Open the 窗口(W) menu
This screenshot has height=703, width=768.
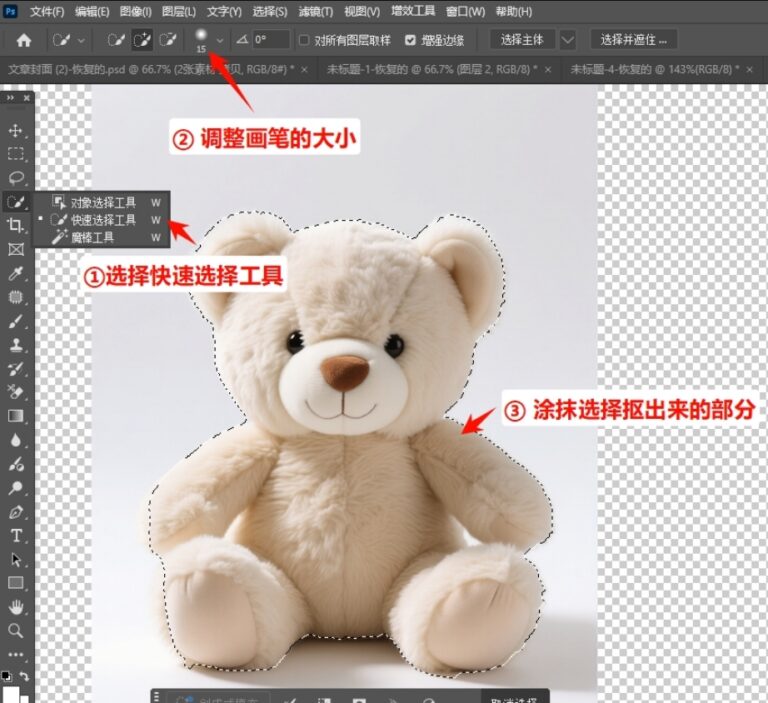[x=465, y=11]
